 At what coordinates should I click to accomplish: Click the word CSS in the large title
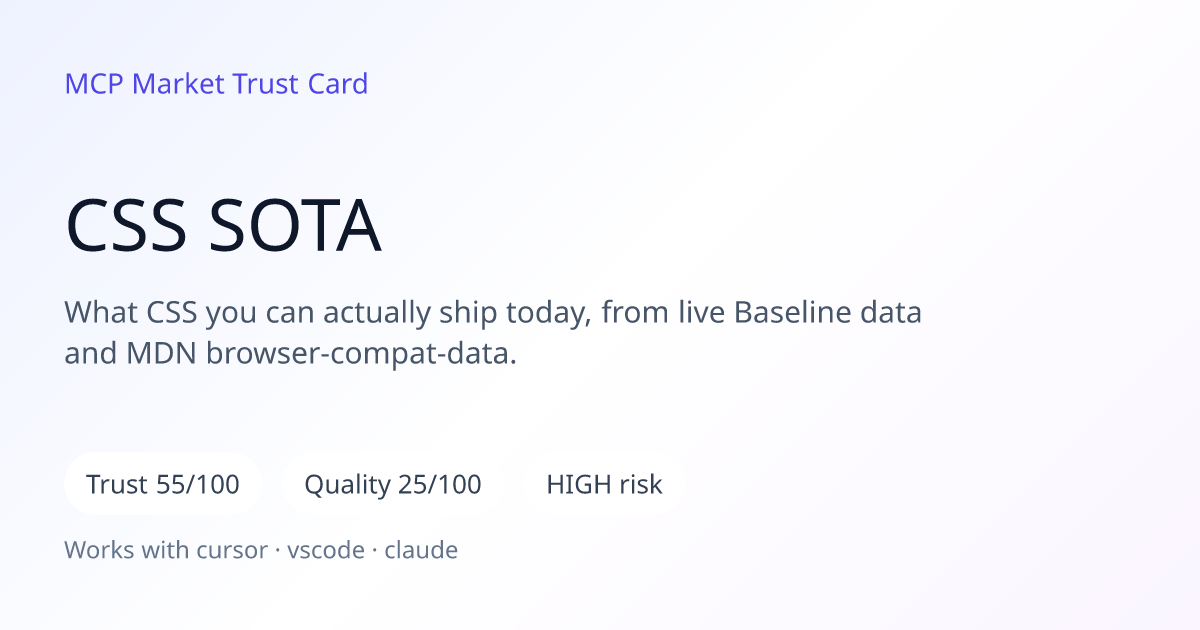click(x=126, y=227)
